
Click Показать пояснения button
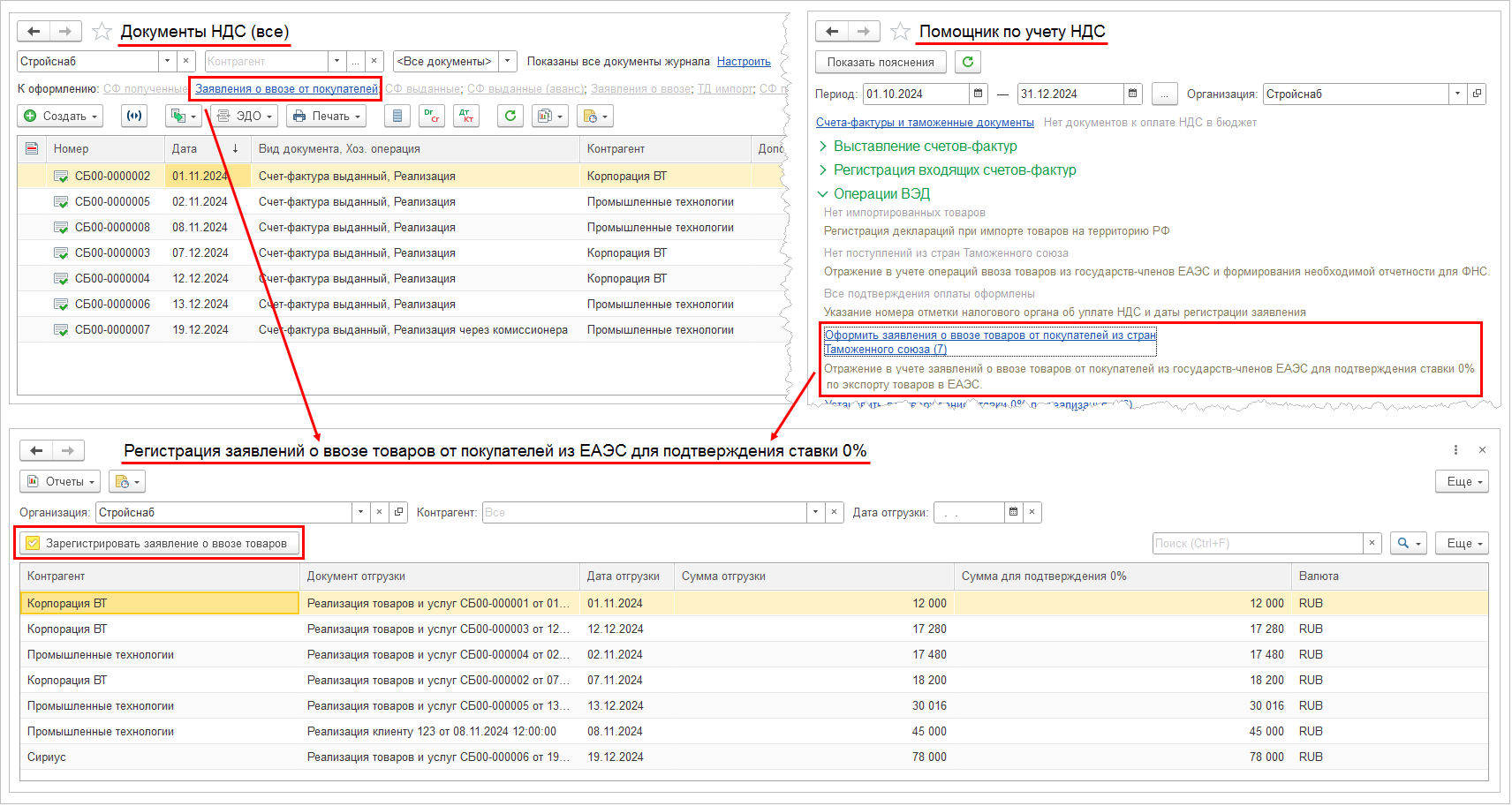[880, 62]
